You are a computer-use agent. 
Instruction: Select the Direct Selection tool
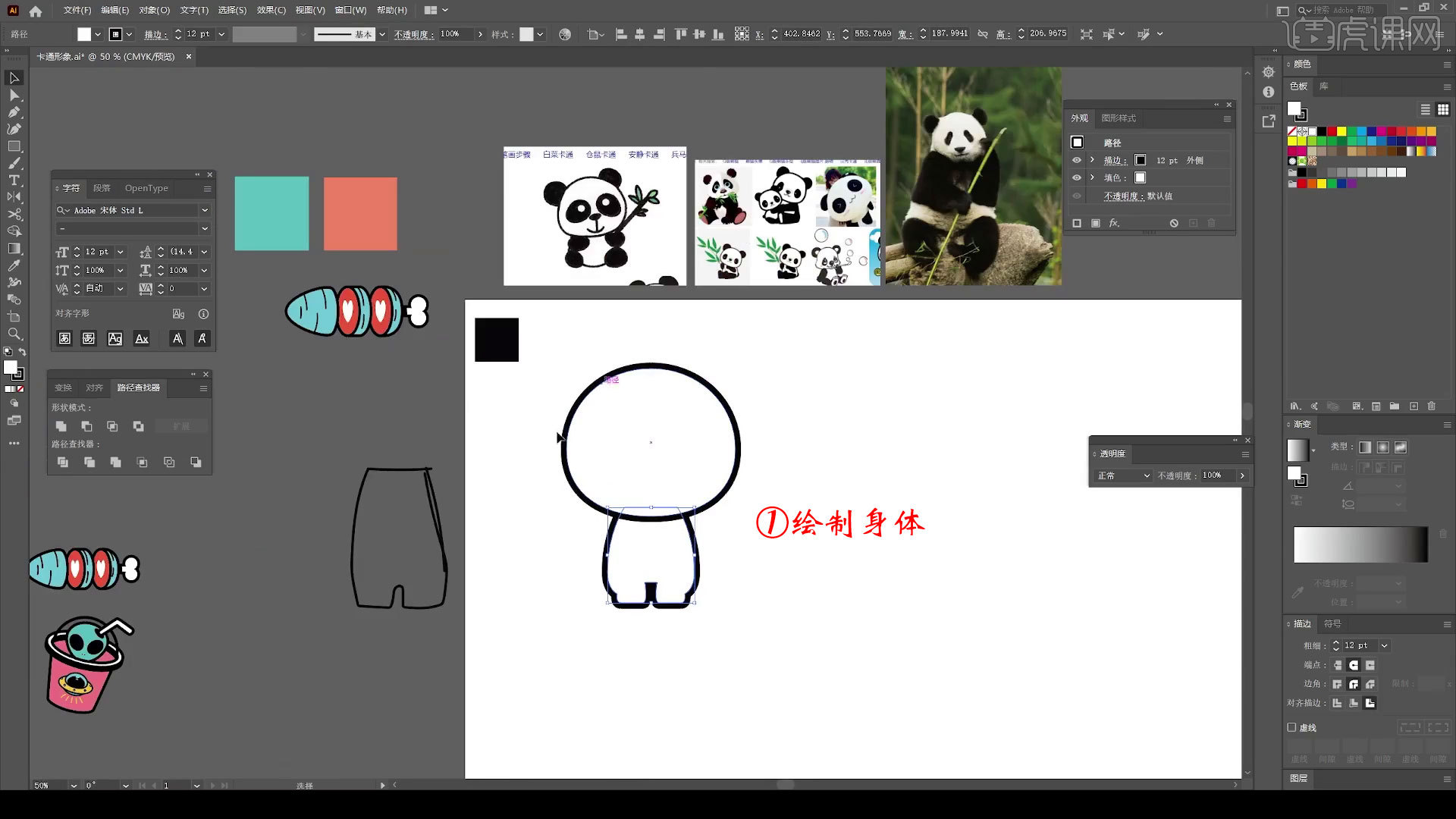coord(14,95)
